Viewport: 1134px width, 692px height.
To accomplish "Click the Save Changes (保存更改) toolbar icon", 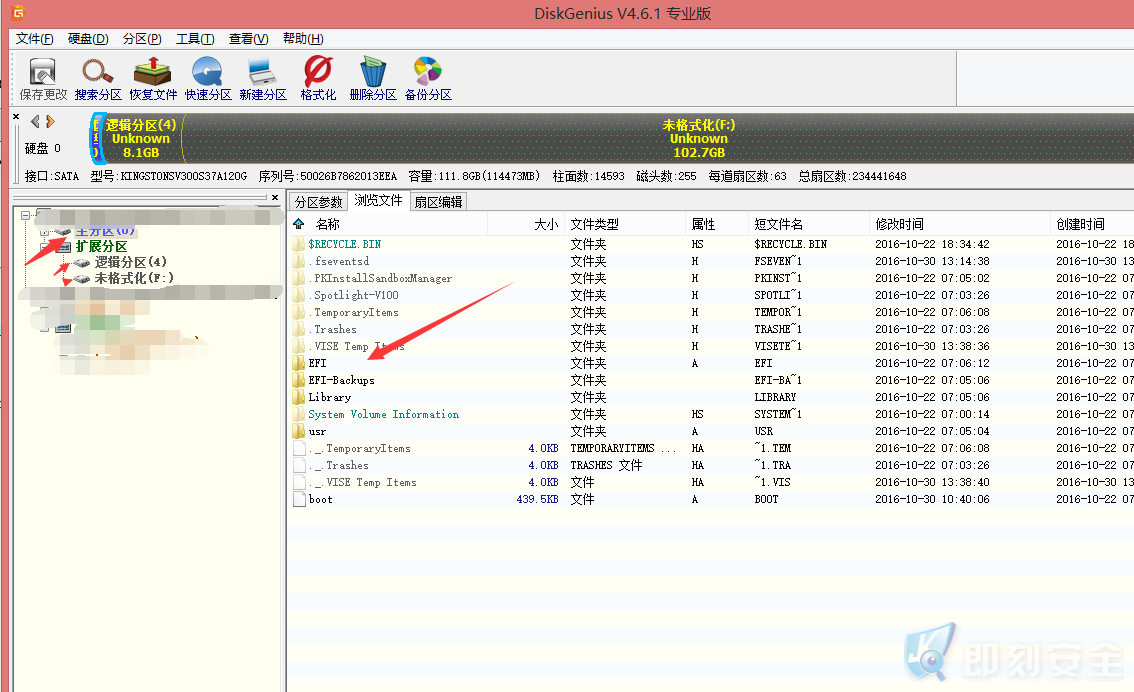I will 43,79.
